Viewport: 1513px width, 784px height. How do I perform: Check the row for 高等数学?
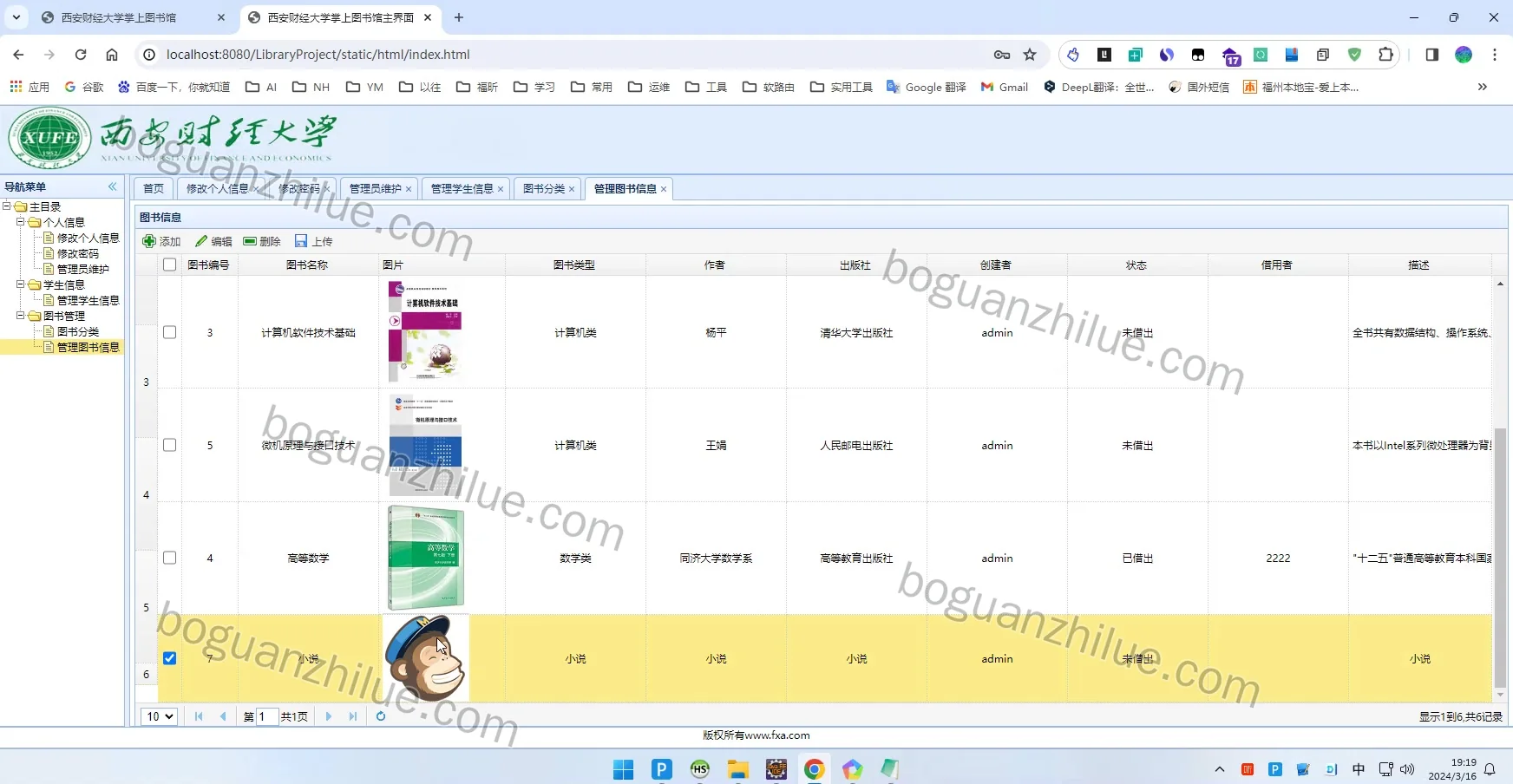[x=169, y=558]
